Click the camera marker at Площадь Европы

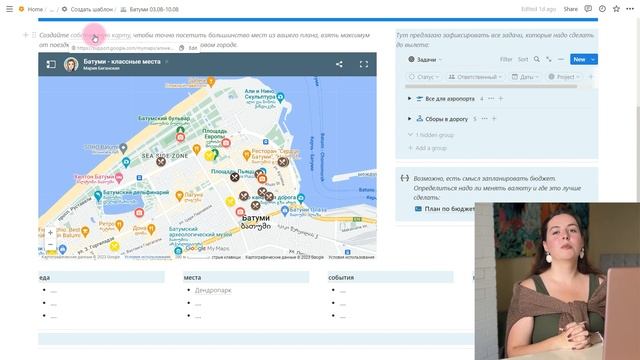point(226,143)
